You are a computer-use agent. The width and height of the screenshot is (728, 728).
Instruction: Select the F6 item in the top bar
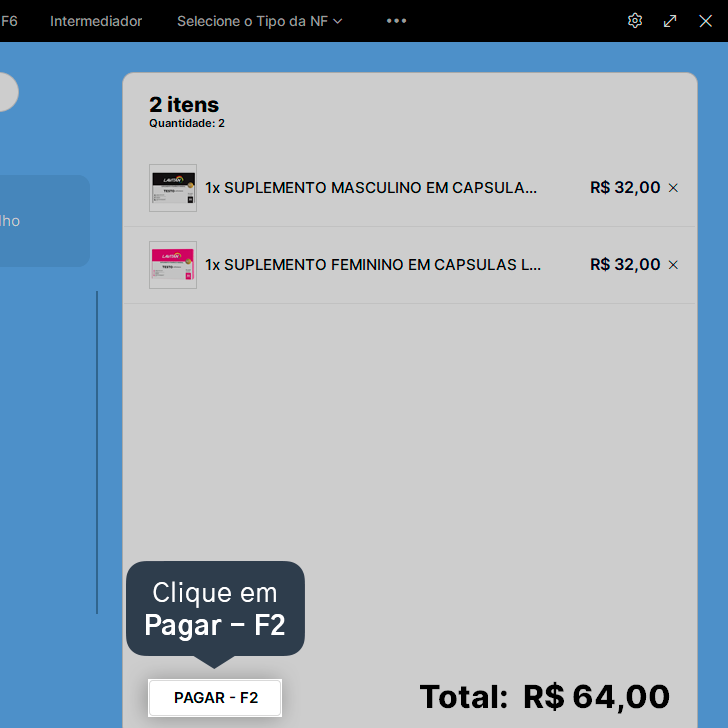(x=9, y=21)
